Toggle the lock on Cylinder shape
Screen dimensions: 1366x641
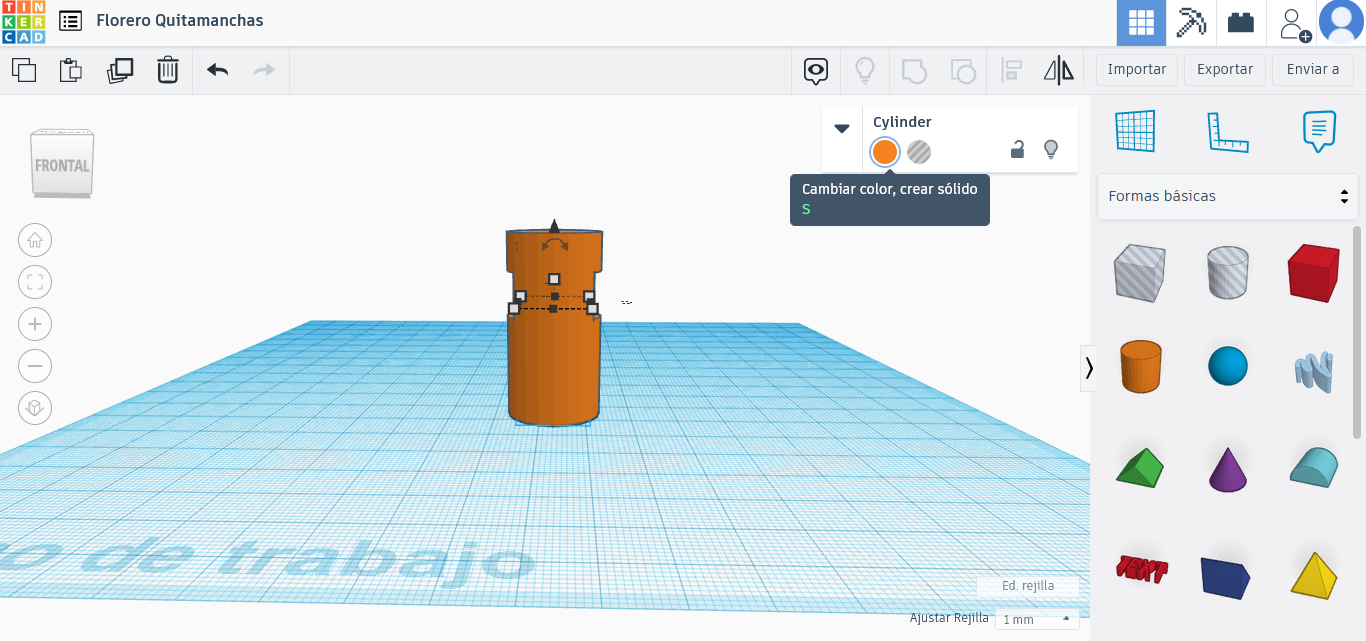coord(1017,150)
